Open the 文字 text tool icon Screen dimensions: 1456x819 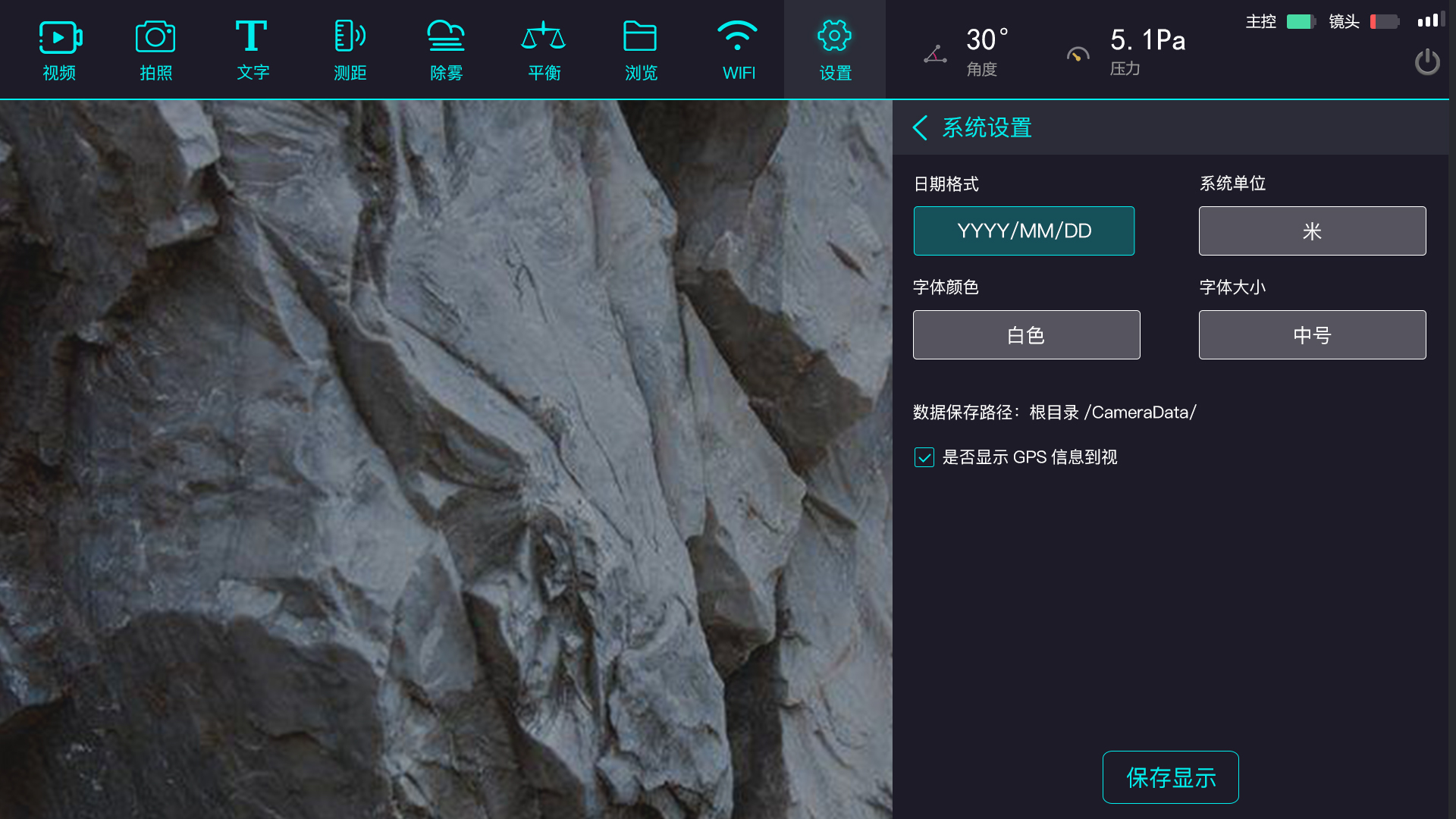[252, 36]
